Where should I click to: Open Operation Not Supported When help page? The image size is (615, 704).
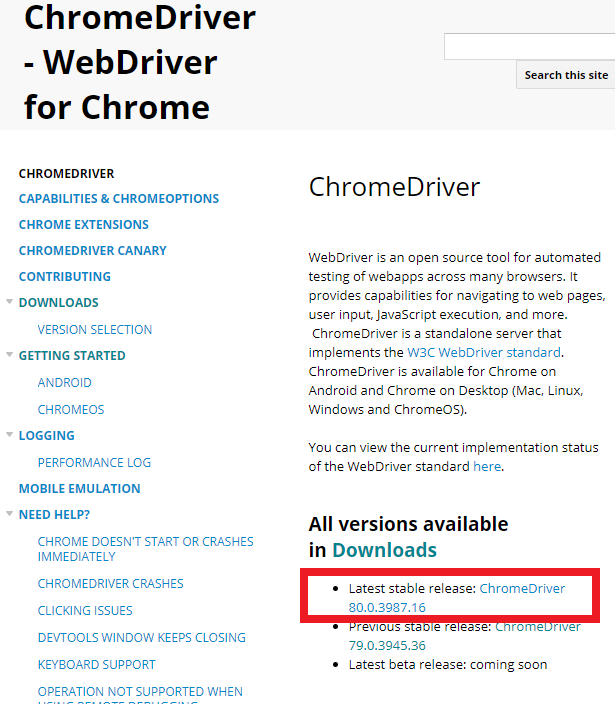pyautogui.click(x=140, y=695)
